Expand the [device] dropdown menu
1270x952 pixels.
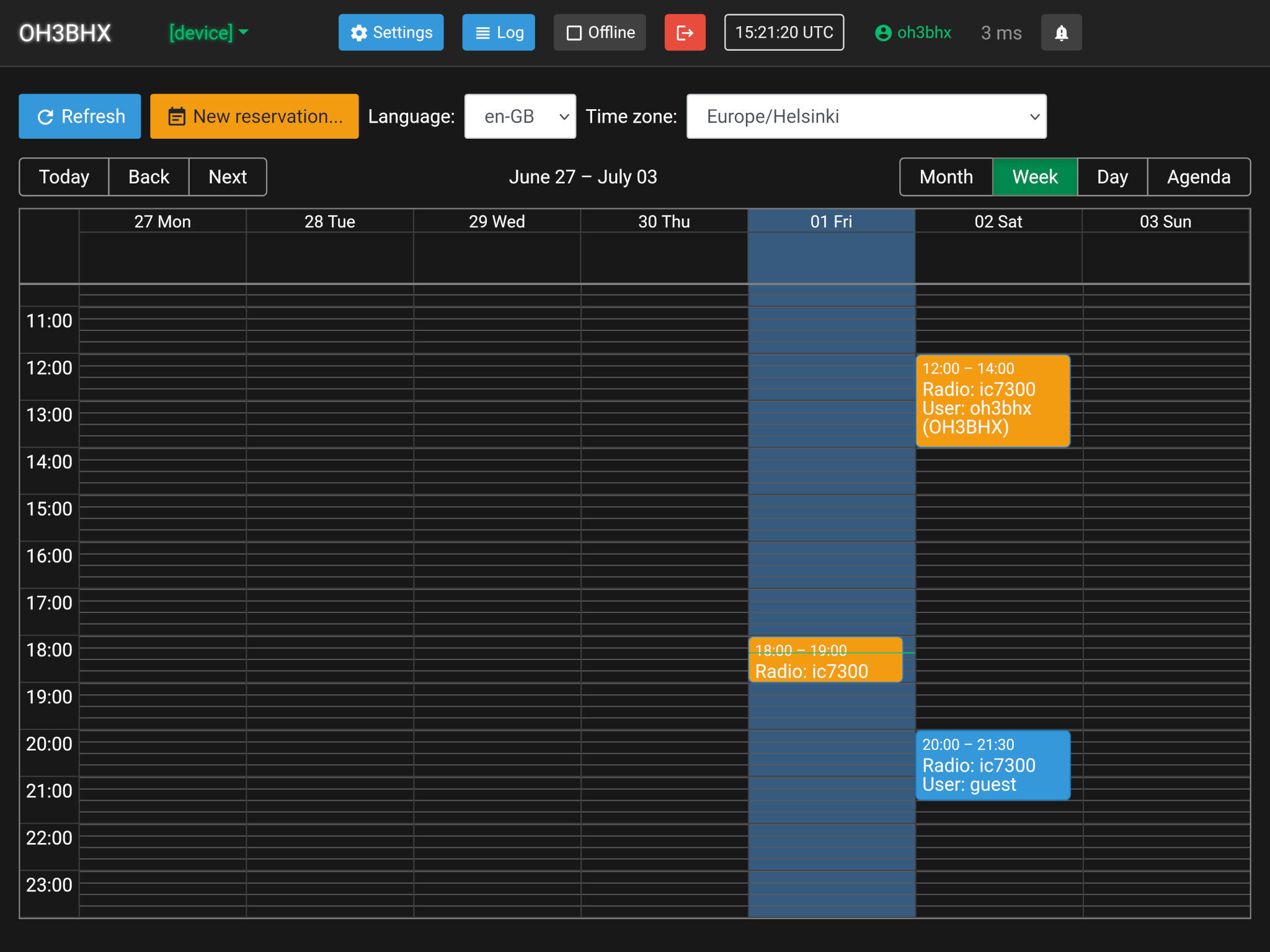coord(208,32)
